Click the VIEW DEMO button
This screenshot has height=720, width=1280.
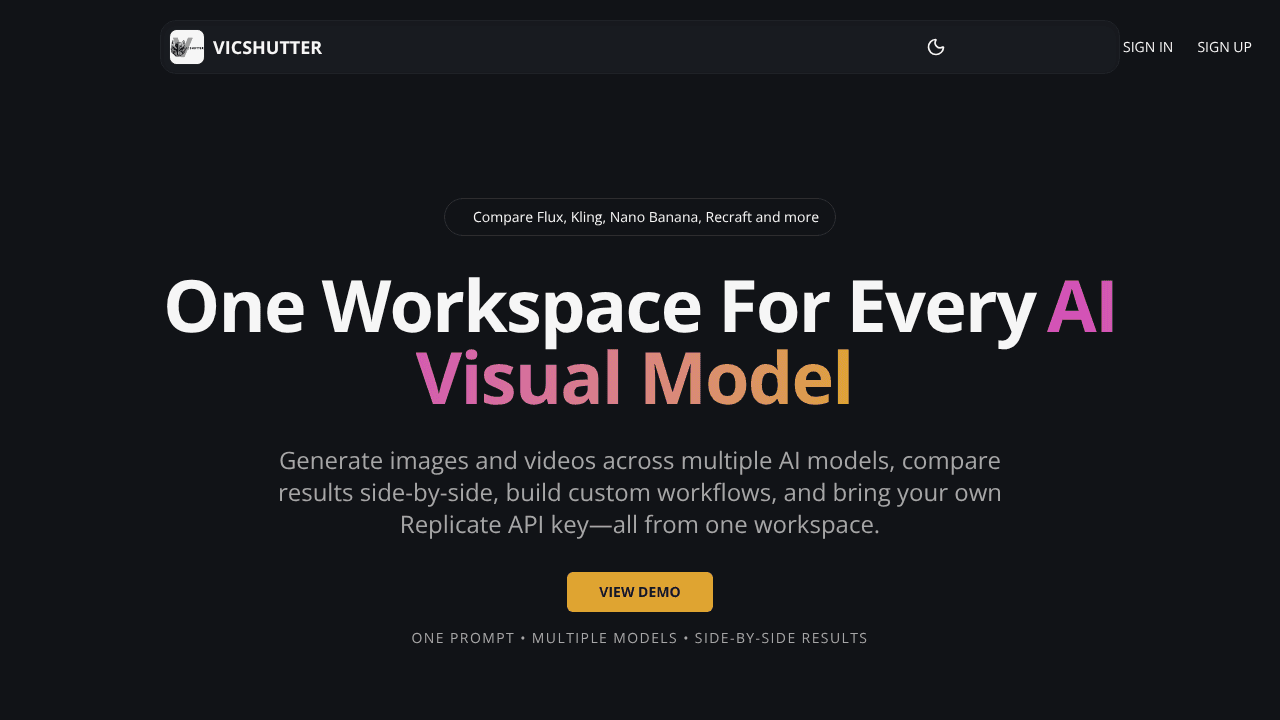640,592
